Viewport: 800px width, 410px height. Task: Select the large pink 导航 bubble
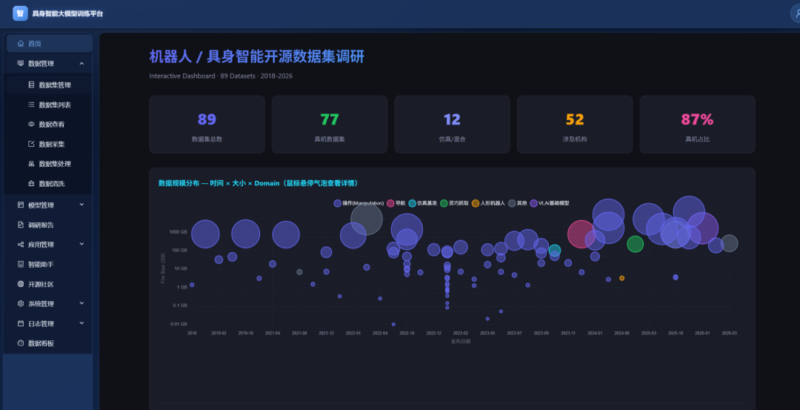[579, 235]
